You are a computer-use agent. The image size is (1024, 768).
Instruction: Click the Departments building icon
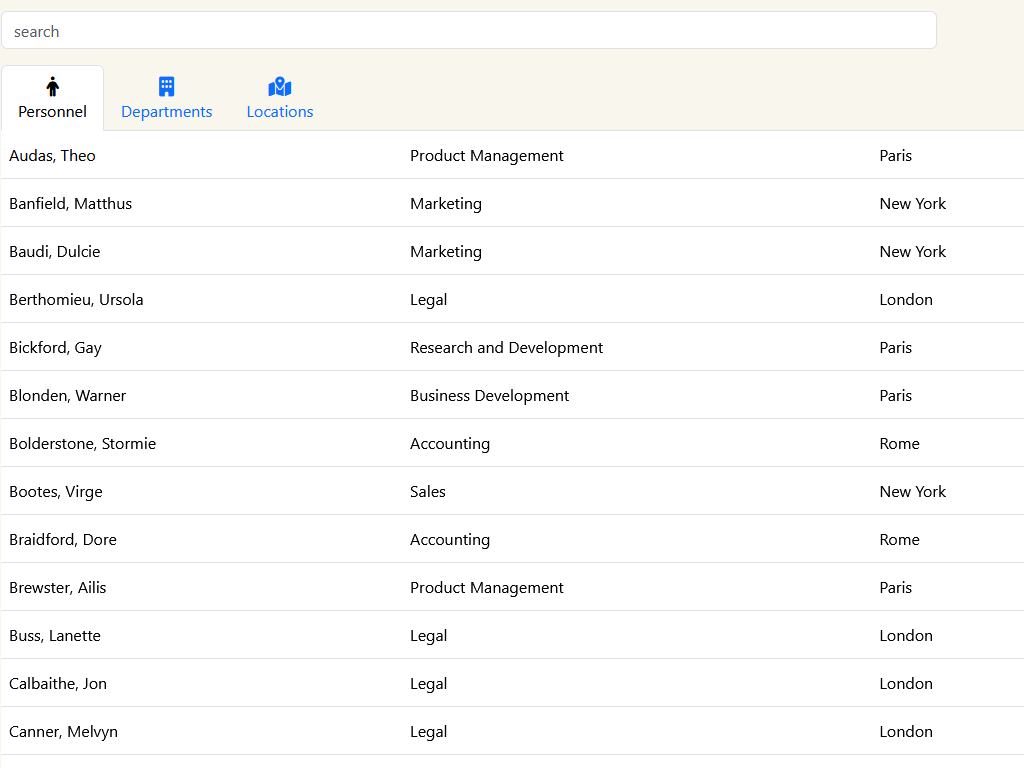[x=167, y=87]
